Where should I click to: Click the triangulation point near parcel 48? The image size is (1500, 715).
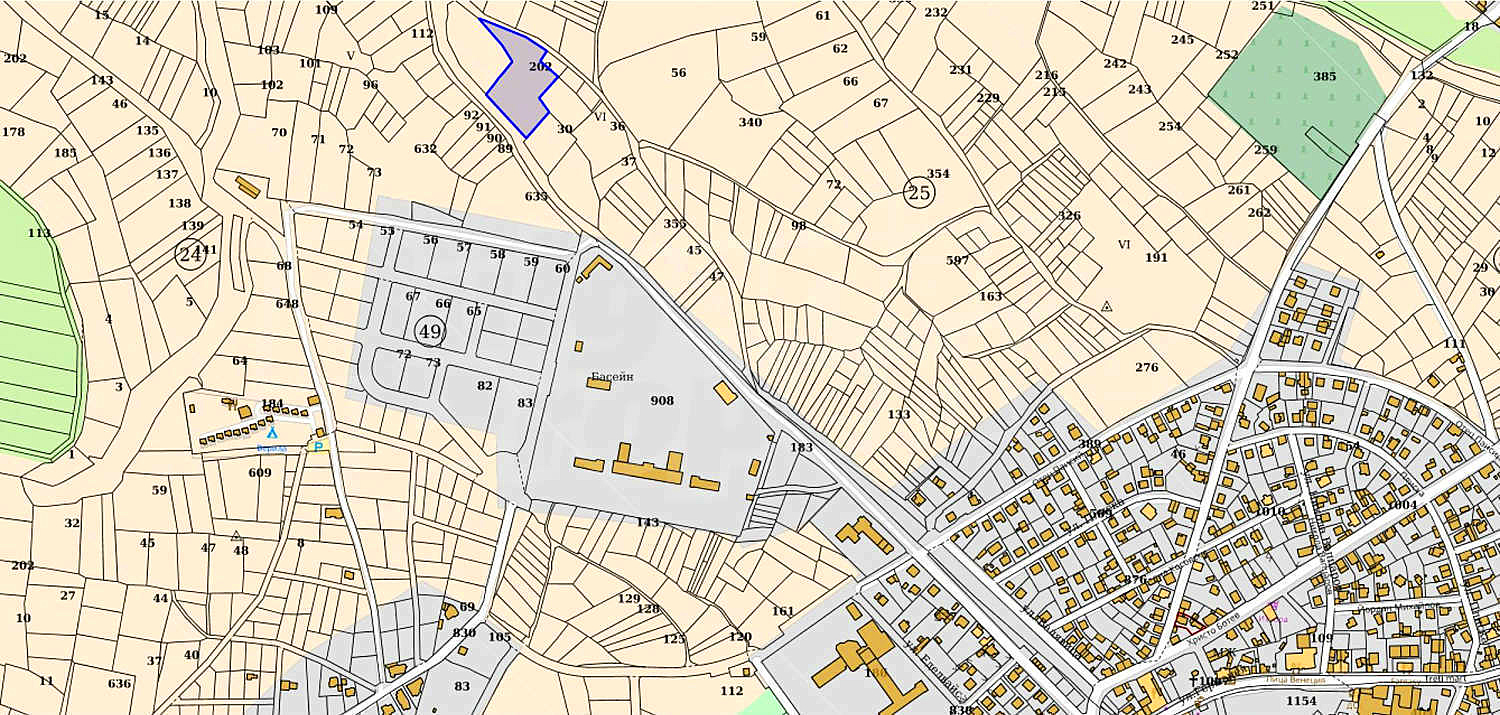click(236, 536)
